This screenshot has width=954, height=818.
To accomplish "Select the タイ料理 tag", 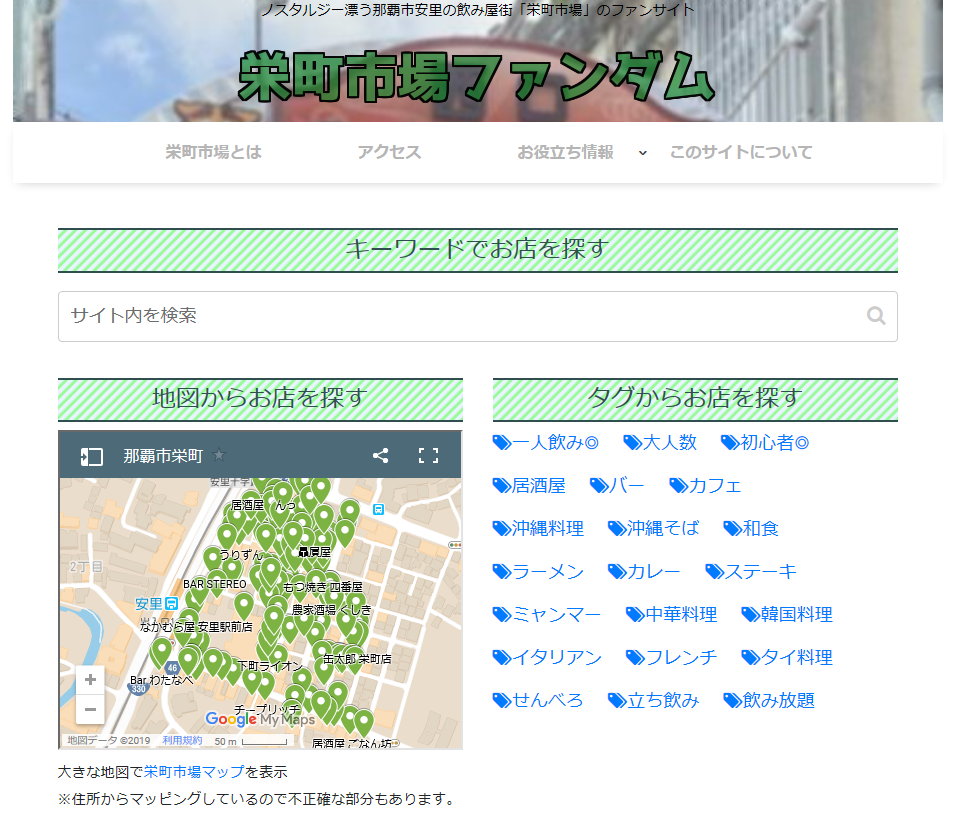I will [x=787, y=657].
